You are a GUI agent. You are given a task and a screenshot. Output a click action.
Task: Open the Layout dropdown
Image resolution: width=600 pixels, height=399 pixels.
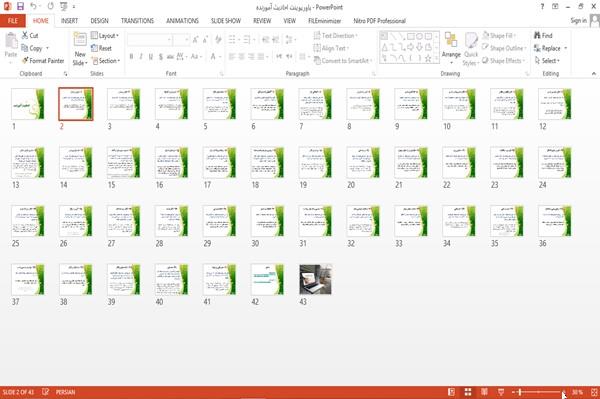pyautogui.click(x=105, y=35)
